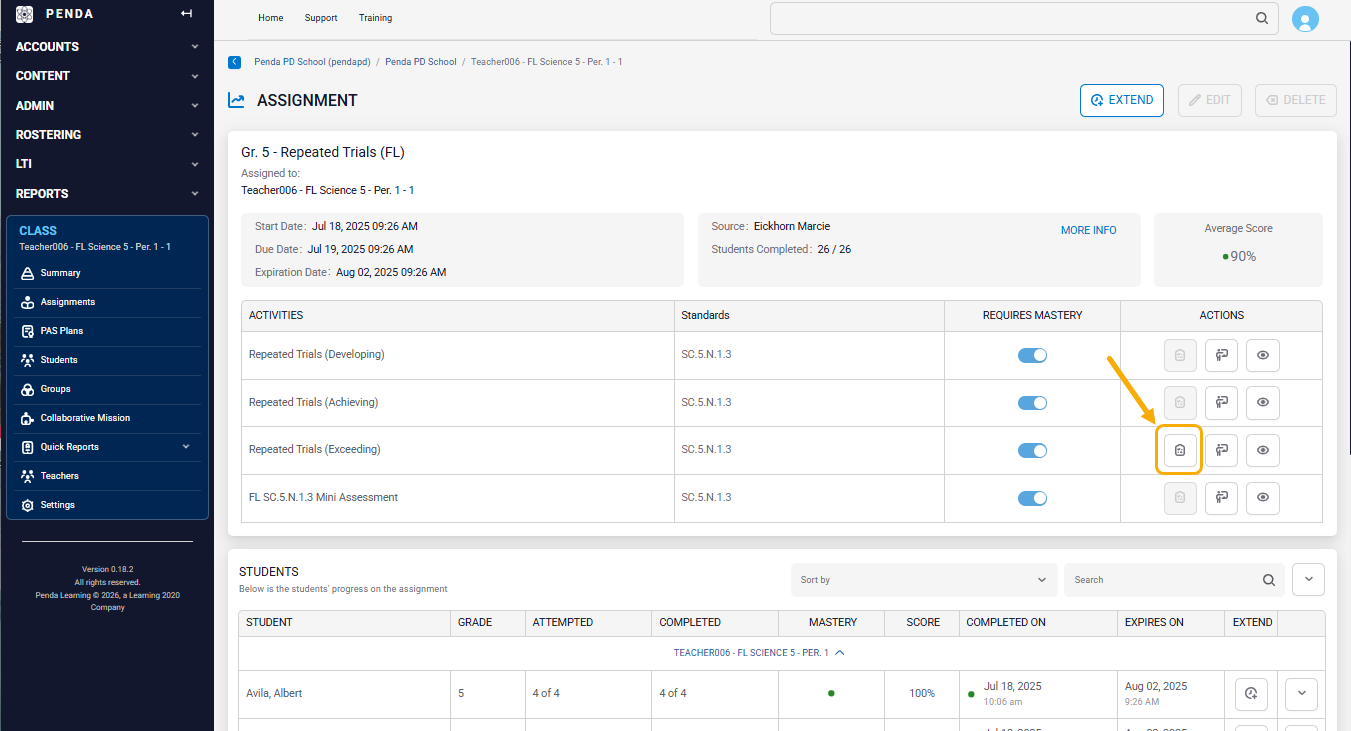Click the EDIT button
Viewport: 1351px width, 731px height.
[x=1210, y=100]
